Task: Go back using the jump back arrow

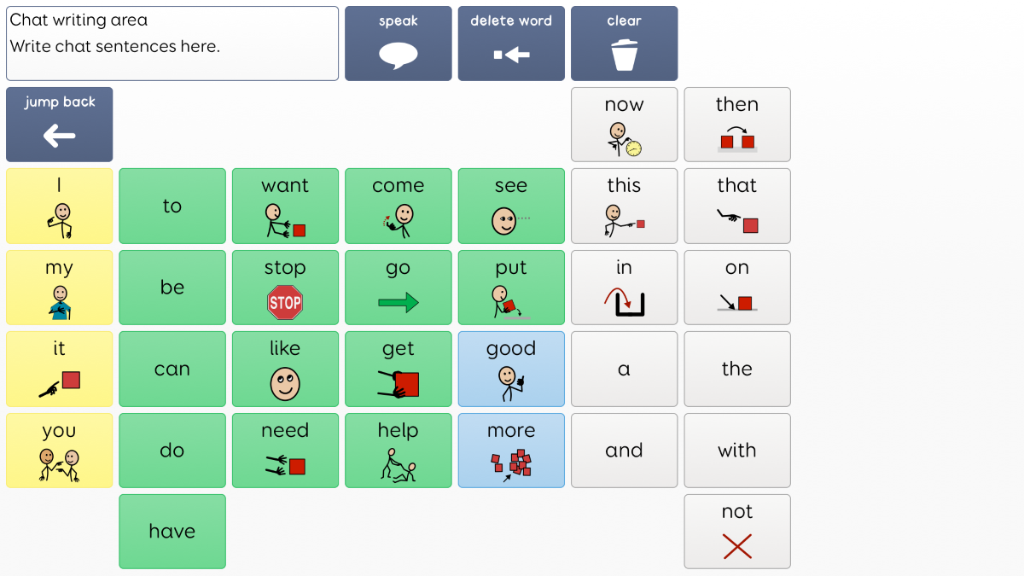Action: click(x=59, y=124)
